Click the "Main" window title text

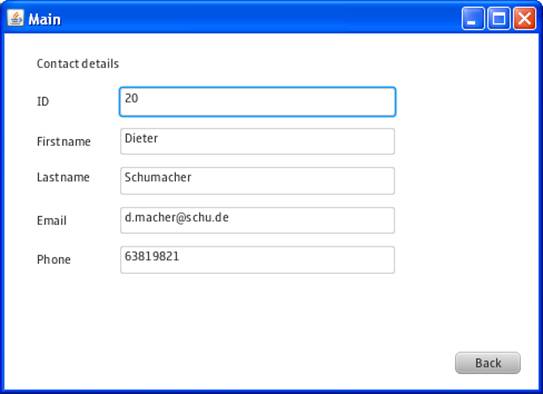point(44,19)
